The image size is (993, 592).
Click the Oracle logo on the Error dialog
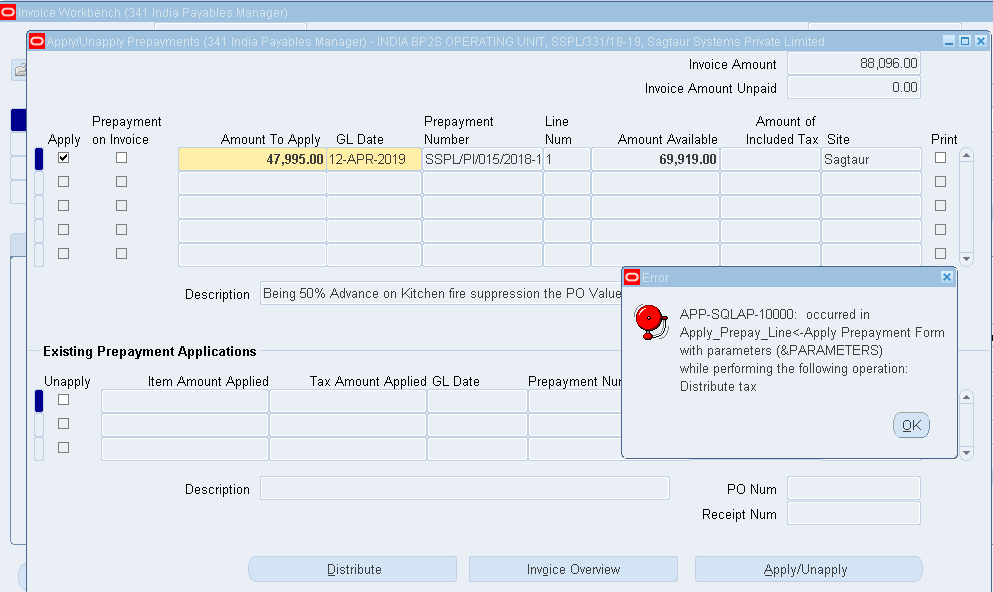(x=634, y=277)
